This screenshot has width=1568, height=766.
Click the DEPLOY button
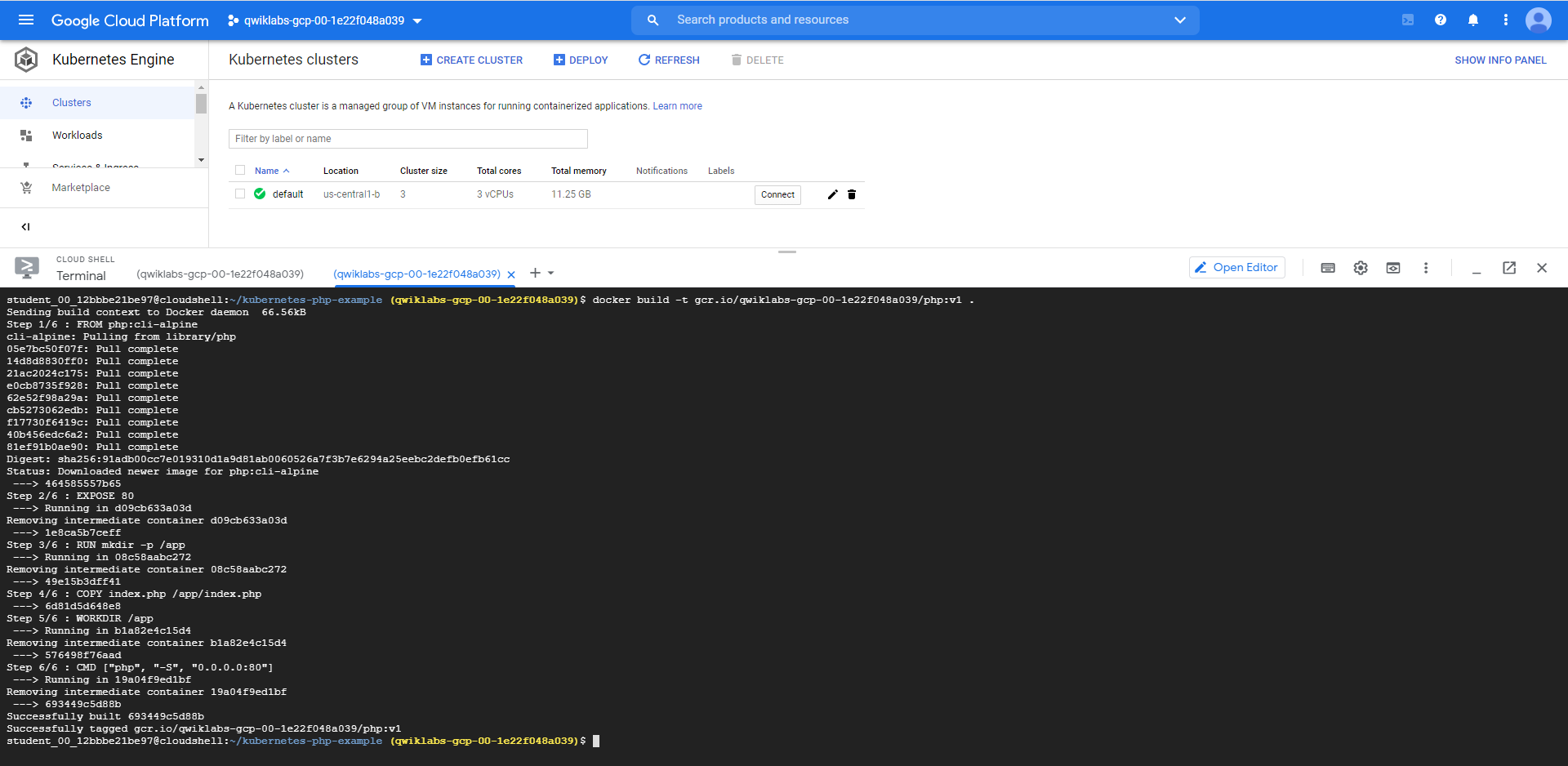[581, 60]
